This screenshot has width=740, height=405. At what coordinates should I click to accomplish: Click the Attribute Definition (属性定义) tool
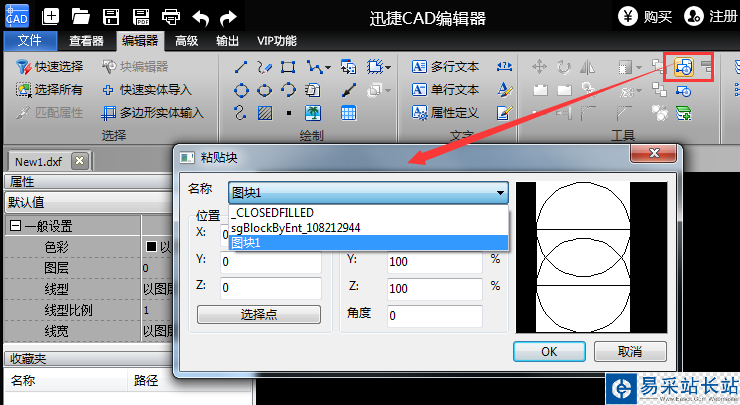[x=446, y=112]
